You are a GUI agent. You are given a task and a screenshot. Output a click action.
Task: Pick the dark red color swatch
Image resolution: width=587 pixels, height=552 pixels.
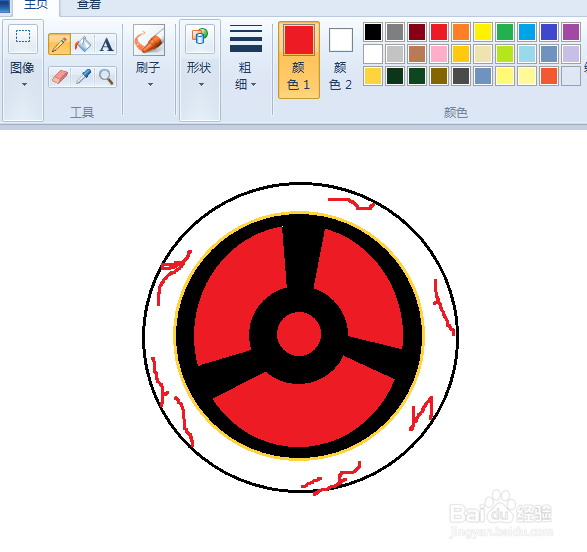[x=417, y=32]
